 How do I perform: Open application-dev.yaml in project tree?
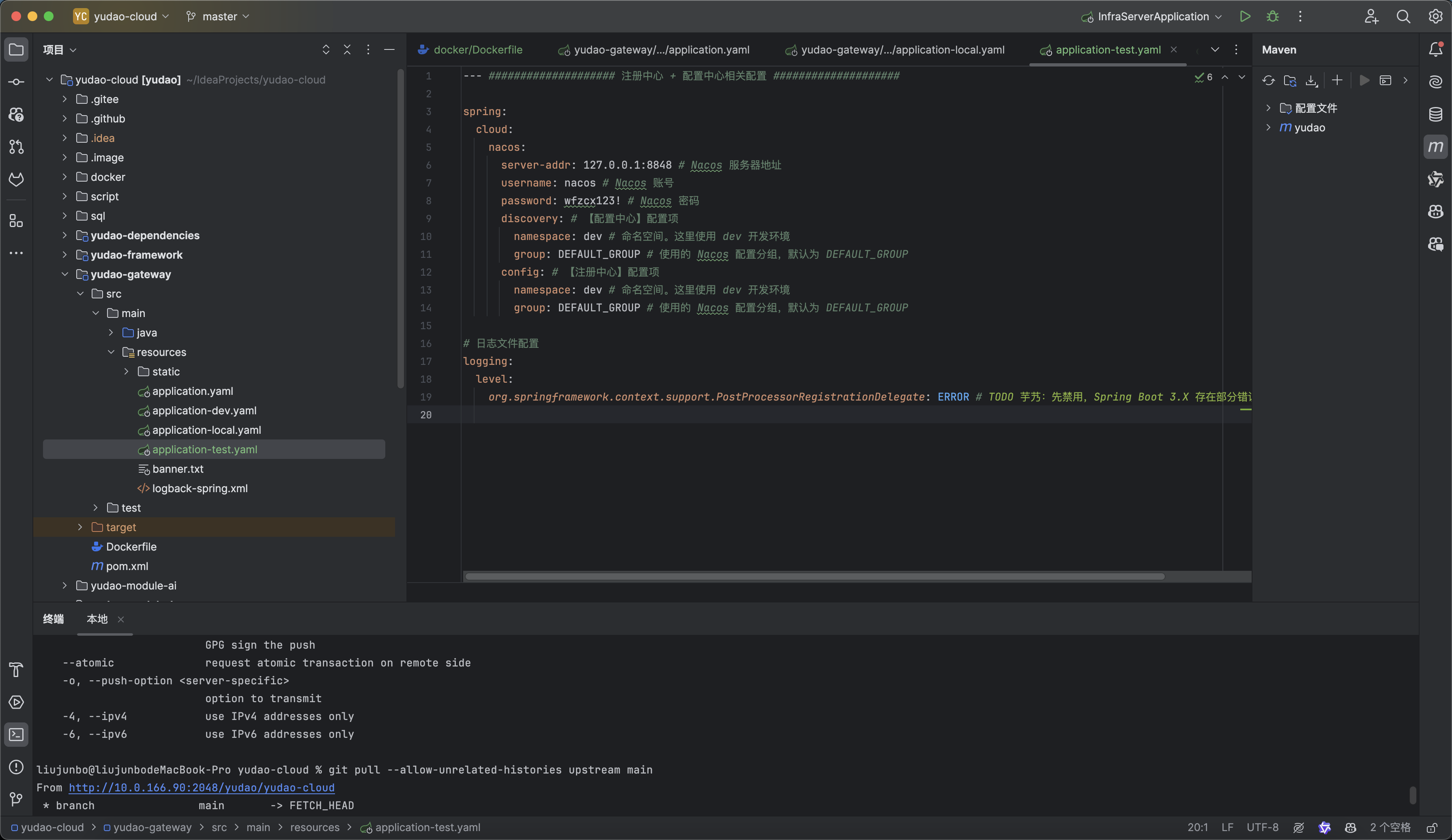tap(204, 411)
